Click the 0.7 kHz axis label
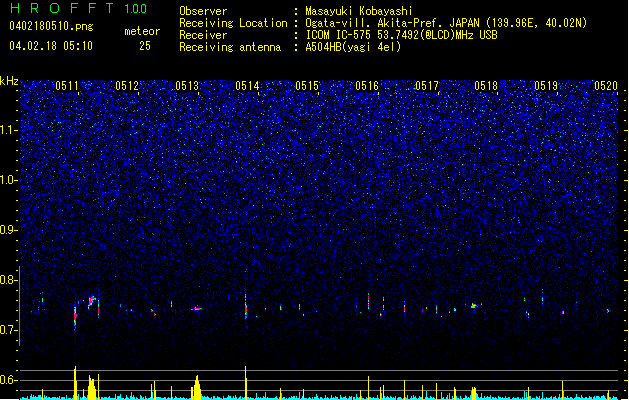 8,330
